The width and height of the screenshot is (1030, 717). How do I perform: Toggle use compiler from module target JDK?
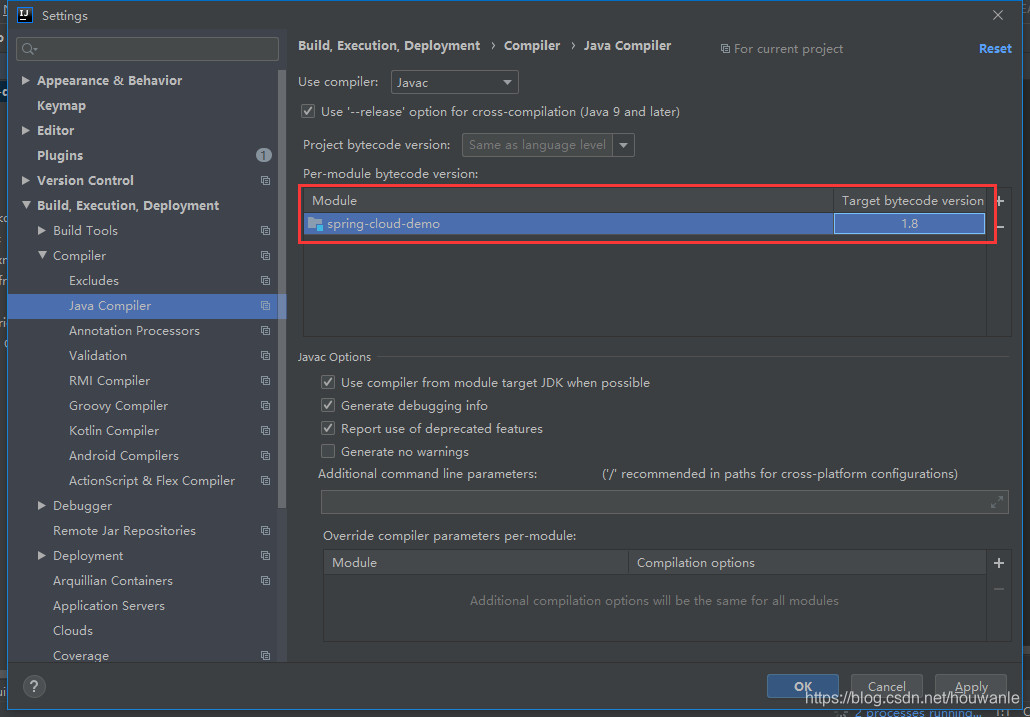[x=328, y=382]
